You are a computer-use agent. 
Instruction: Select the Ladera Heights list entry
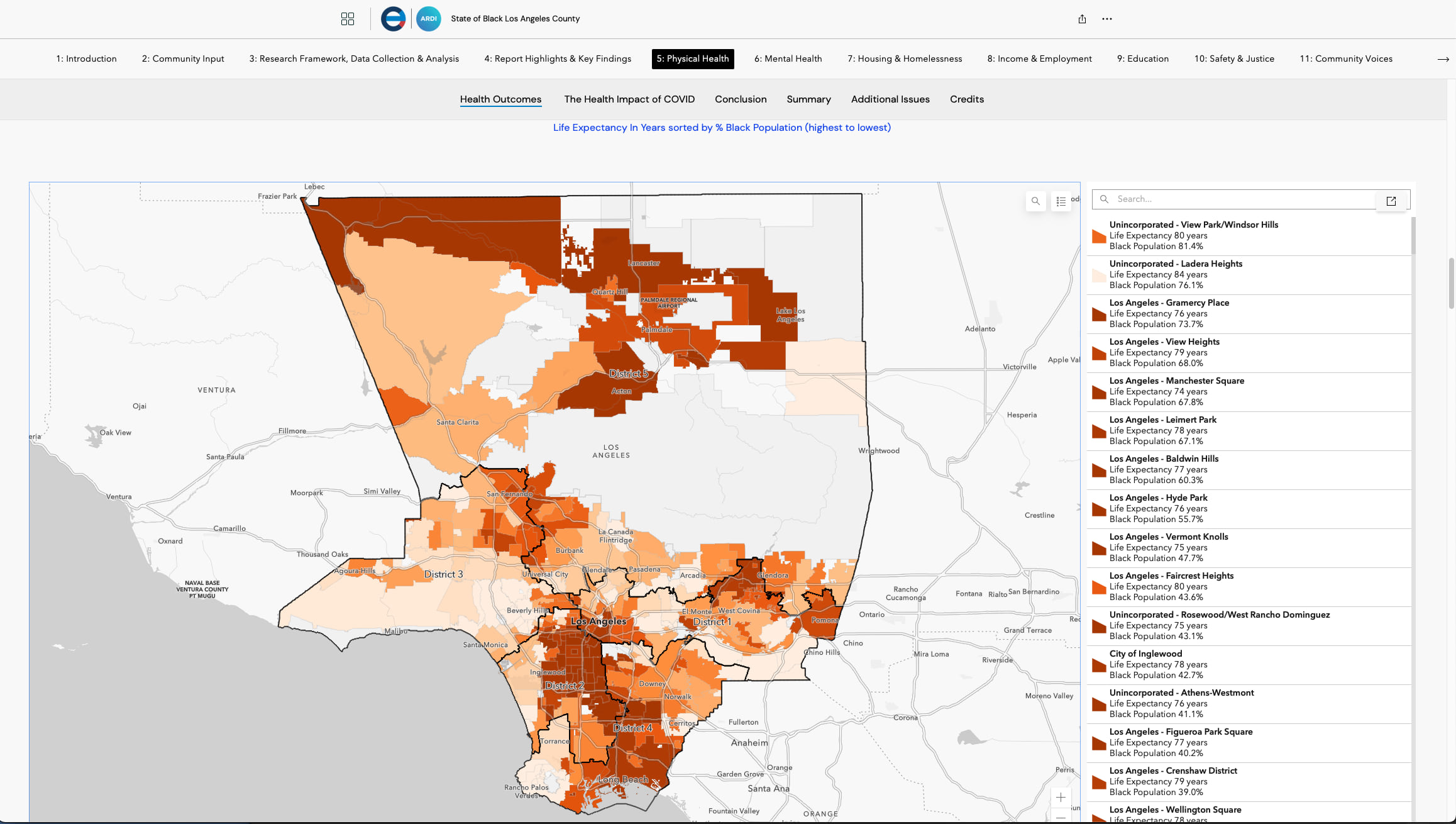pos(1176,274)
